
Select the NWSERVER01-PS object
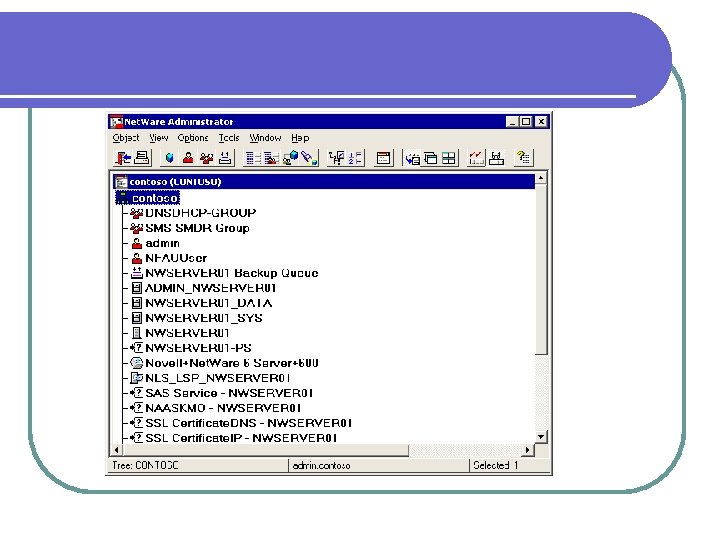click(x=198, y=348)
